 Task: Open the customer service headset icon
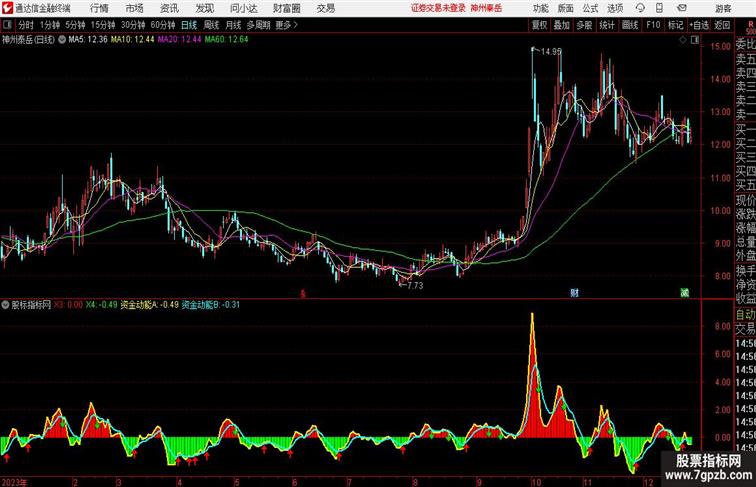[x=640, y=8]
